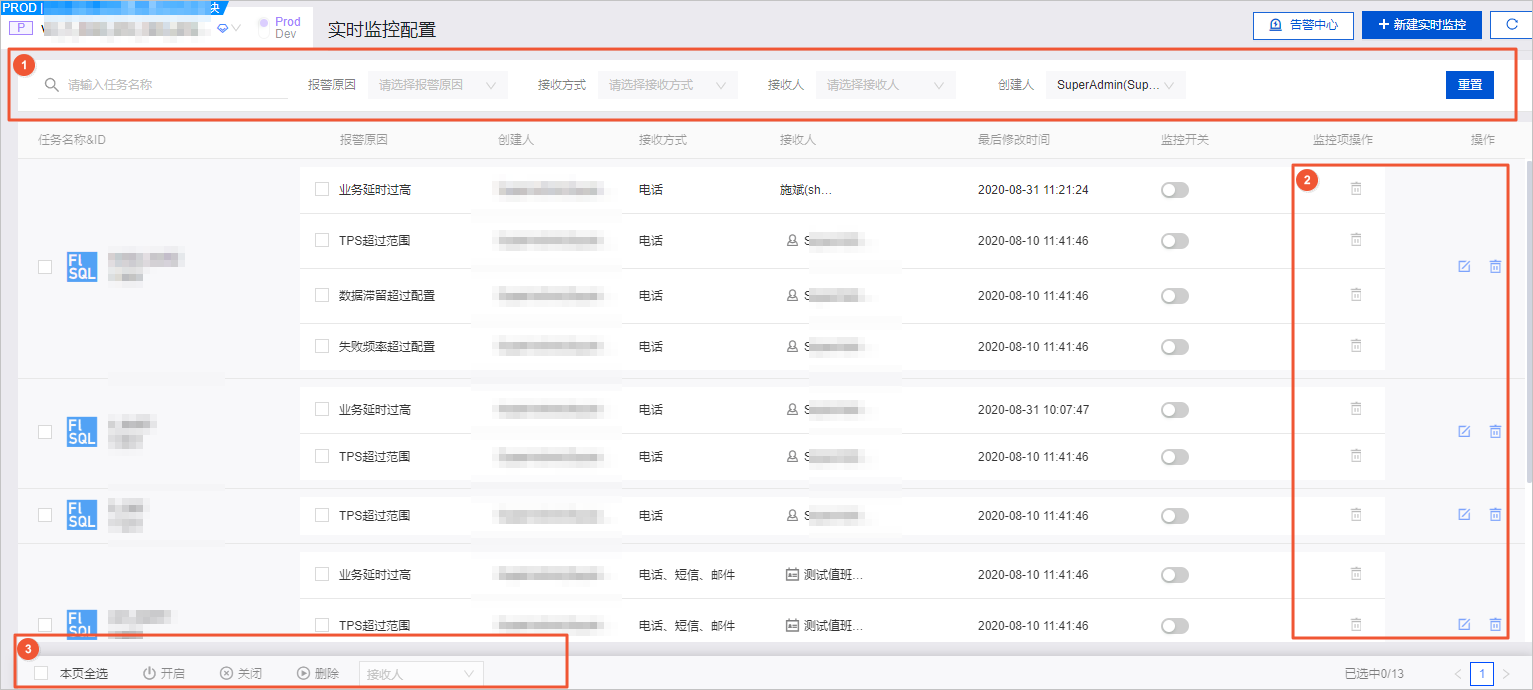
Task: Delete the 失败频率超过配置 monitor item via trash icon
Action: pos(1356,346)
